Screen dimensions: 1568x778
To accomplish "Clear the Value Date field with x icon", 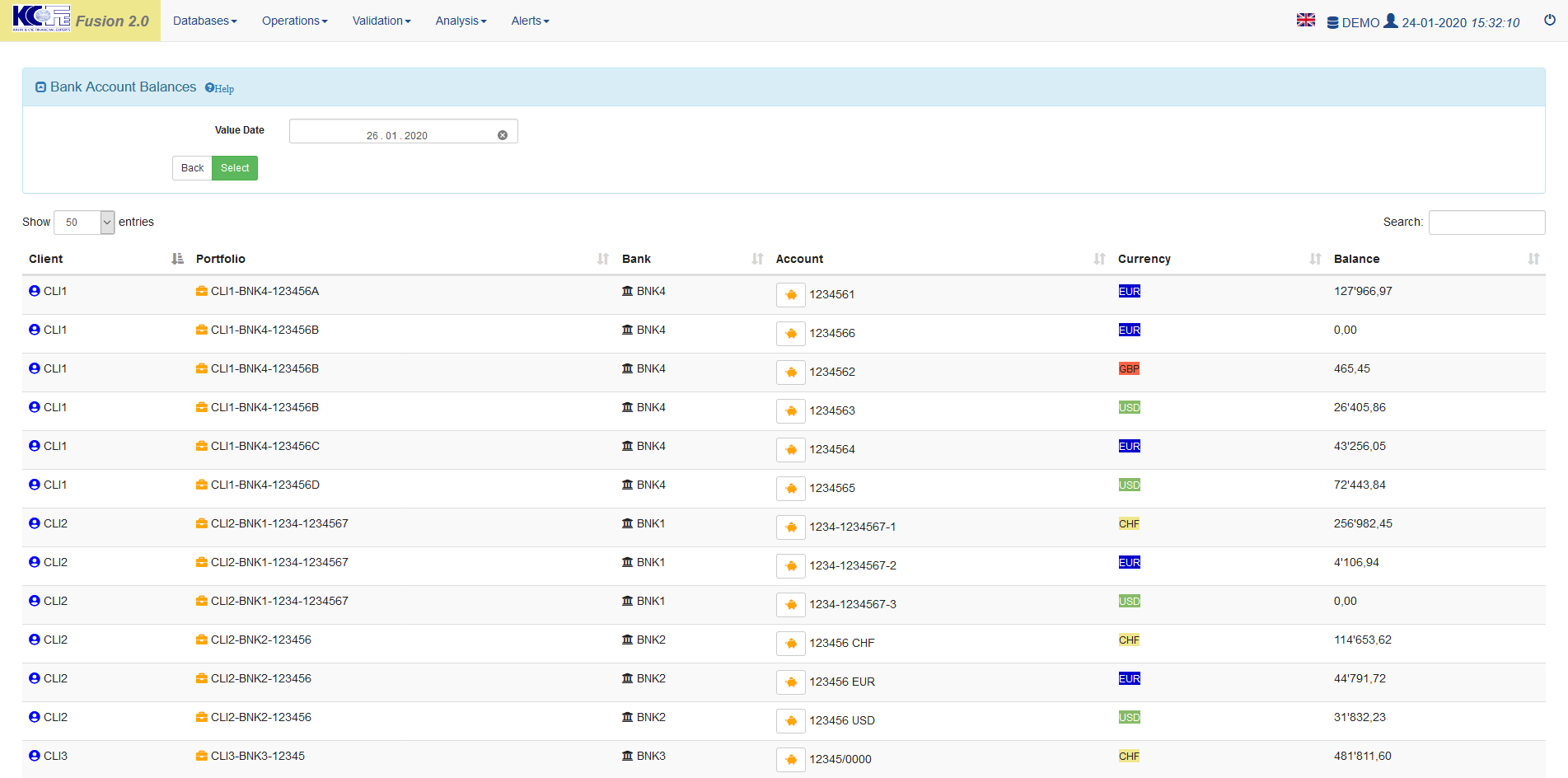I will (503, 135).
